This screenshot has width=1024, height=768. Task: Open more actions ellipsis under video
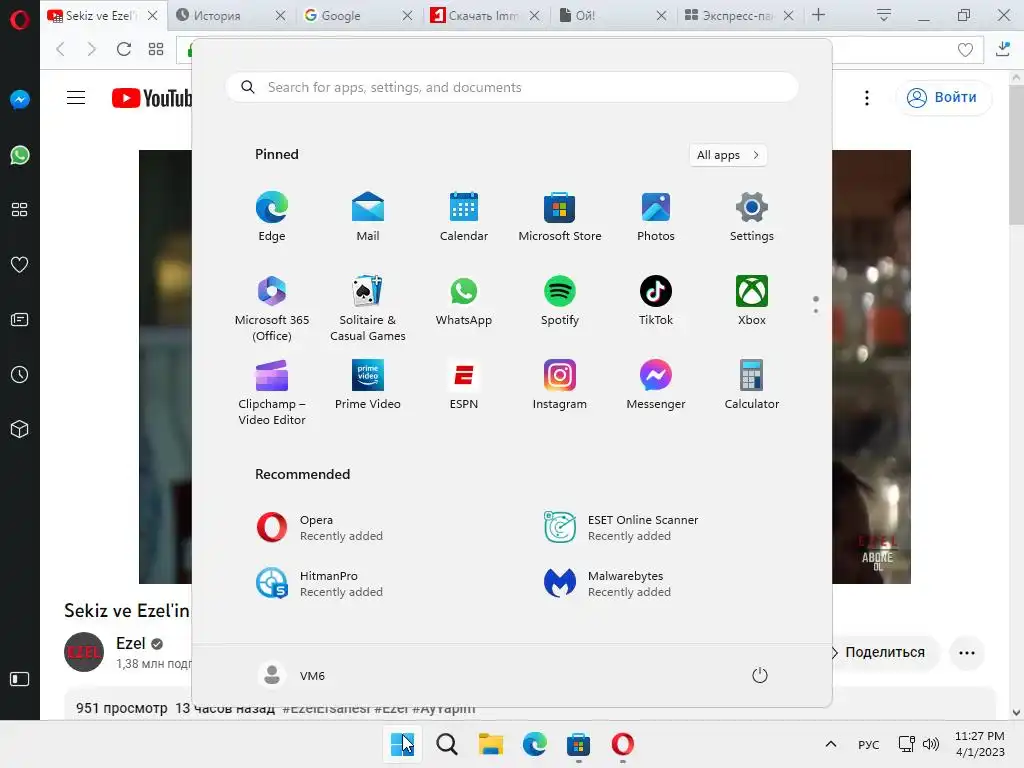[967, 652]
